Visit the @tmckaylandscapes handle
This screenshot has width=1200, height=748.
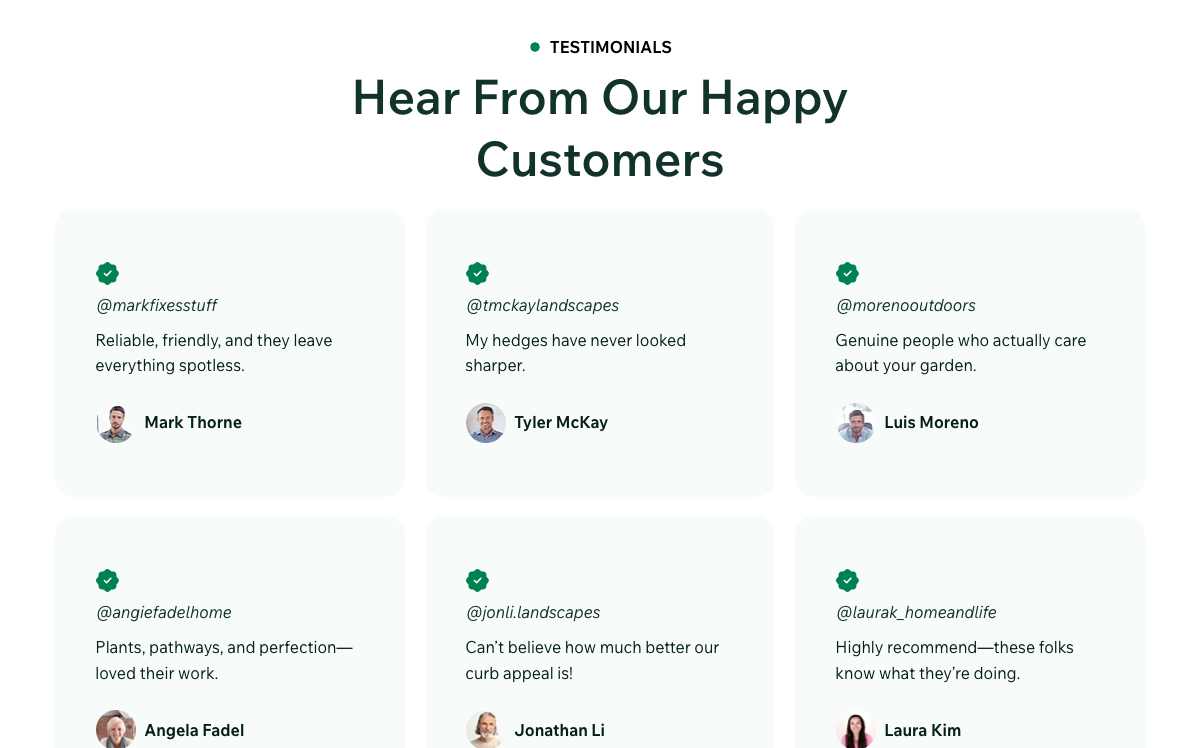click(542, 305)
